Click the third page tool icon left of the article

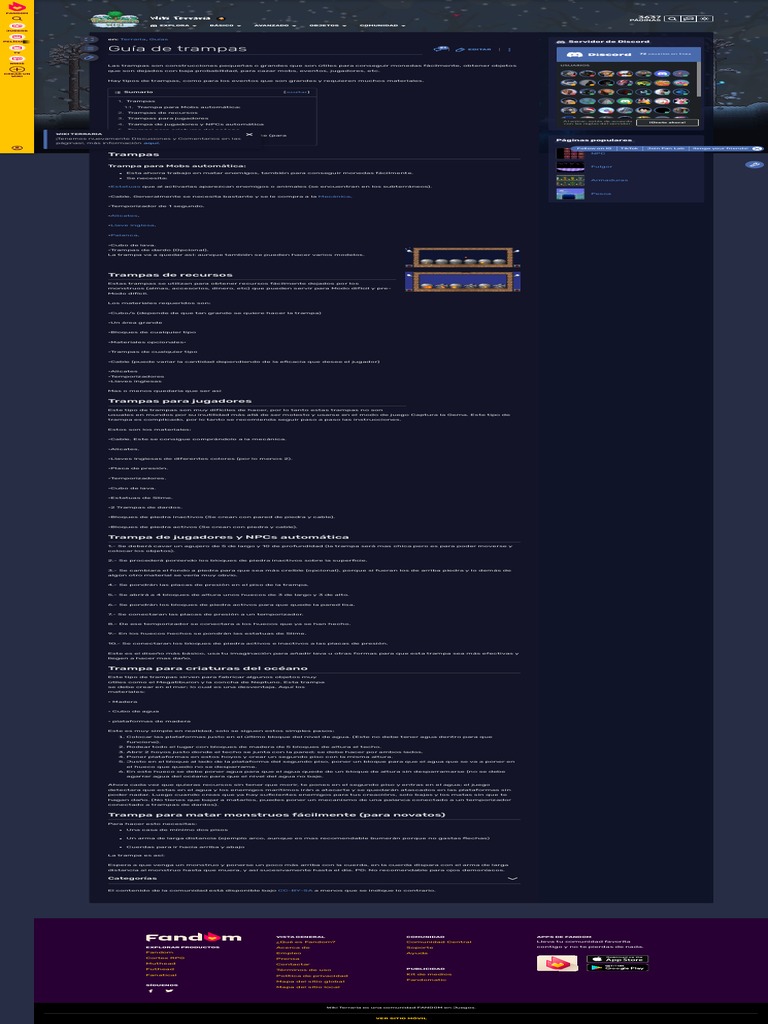tap(91, 57)
